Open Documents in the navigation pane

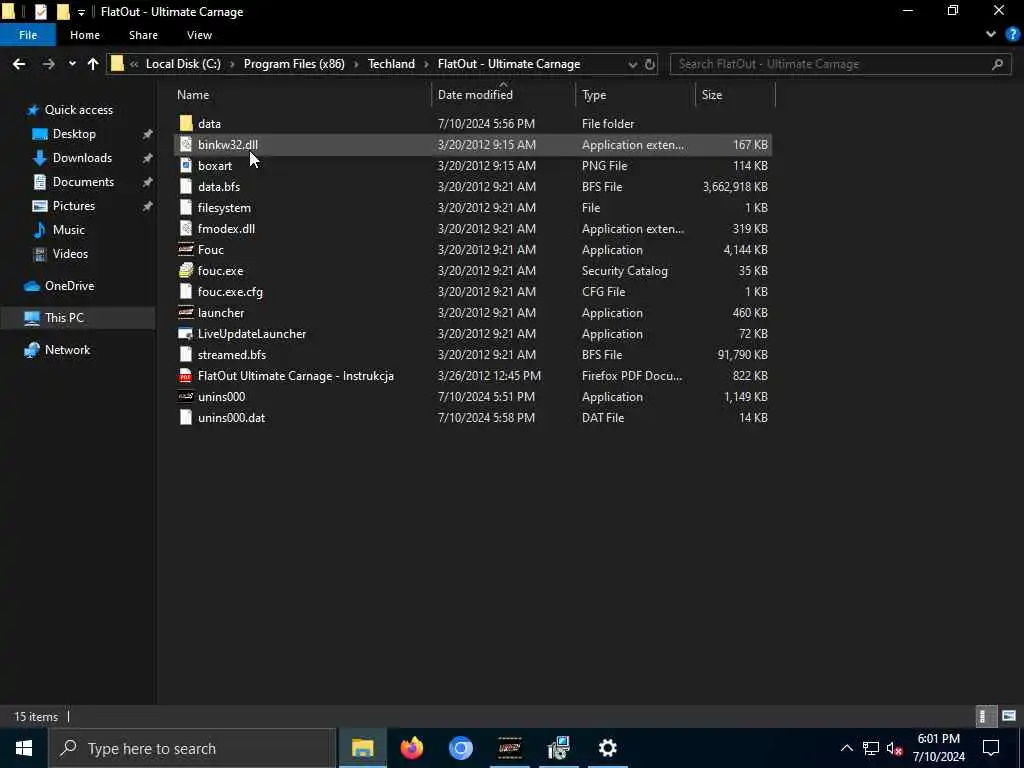tap(83, 182)
